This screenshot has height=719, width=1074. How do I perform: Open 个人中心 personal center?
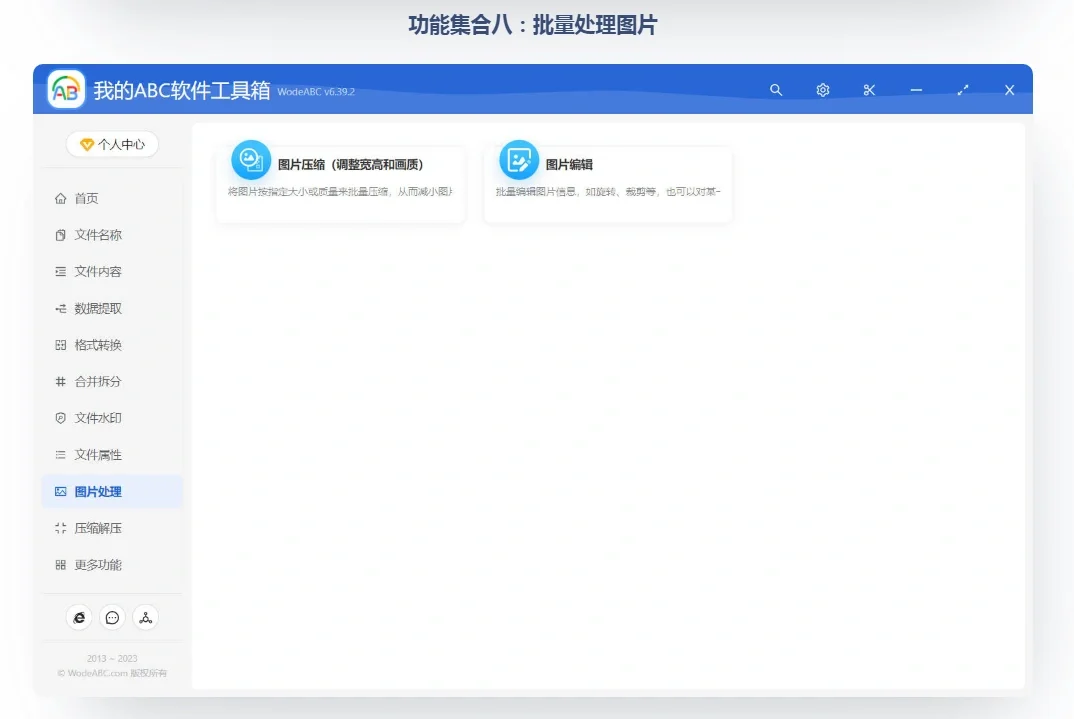point(112,144)
